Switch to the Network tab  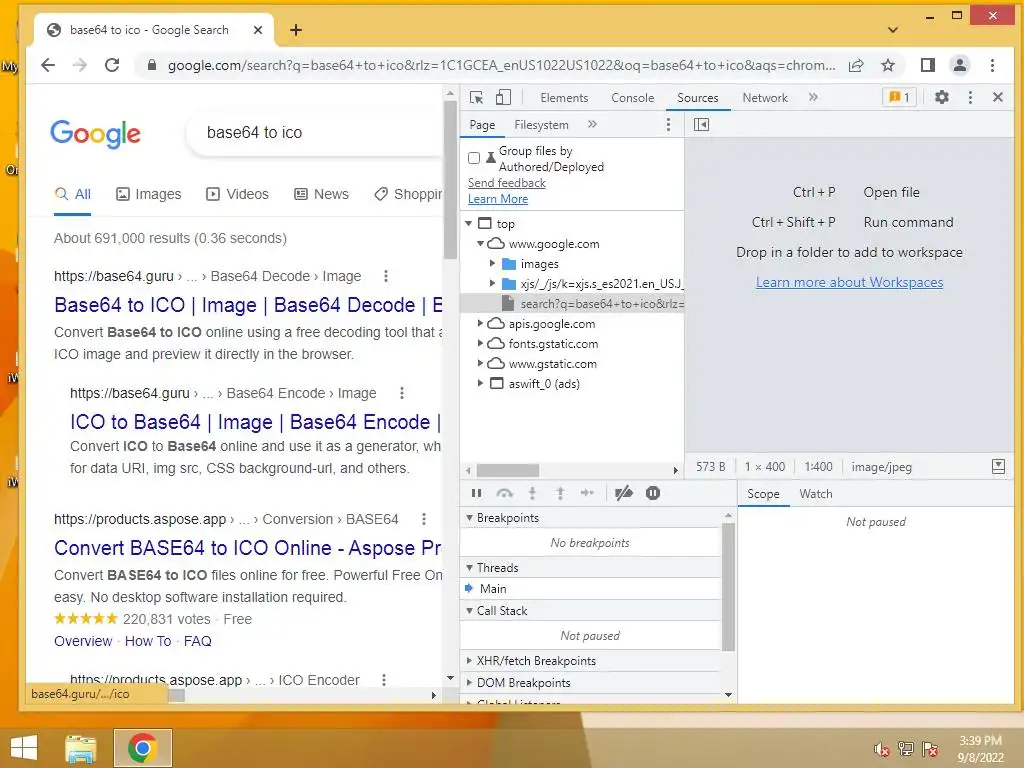[x=765, y=97]
